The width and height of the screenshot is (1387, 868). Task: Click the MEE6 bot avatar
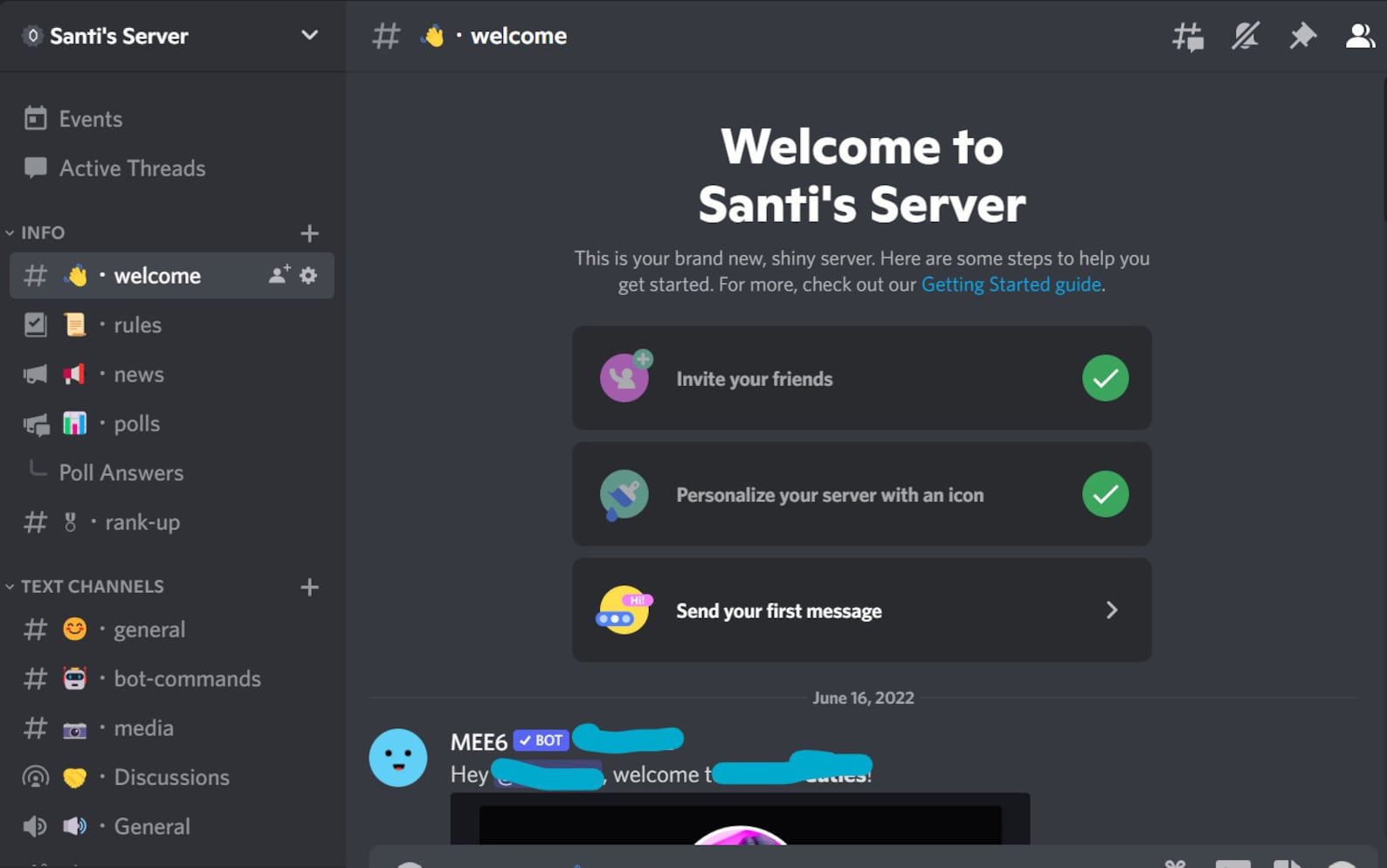pos(398,758)
